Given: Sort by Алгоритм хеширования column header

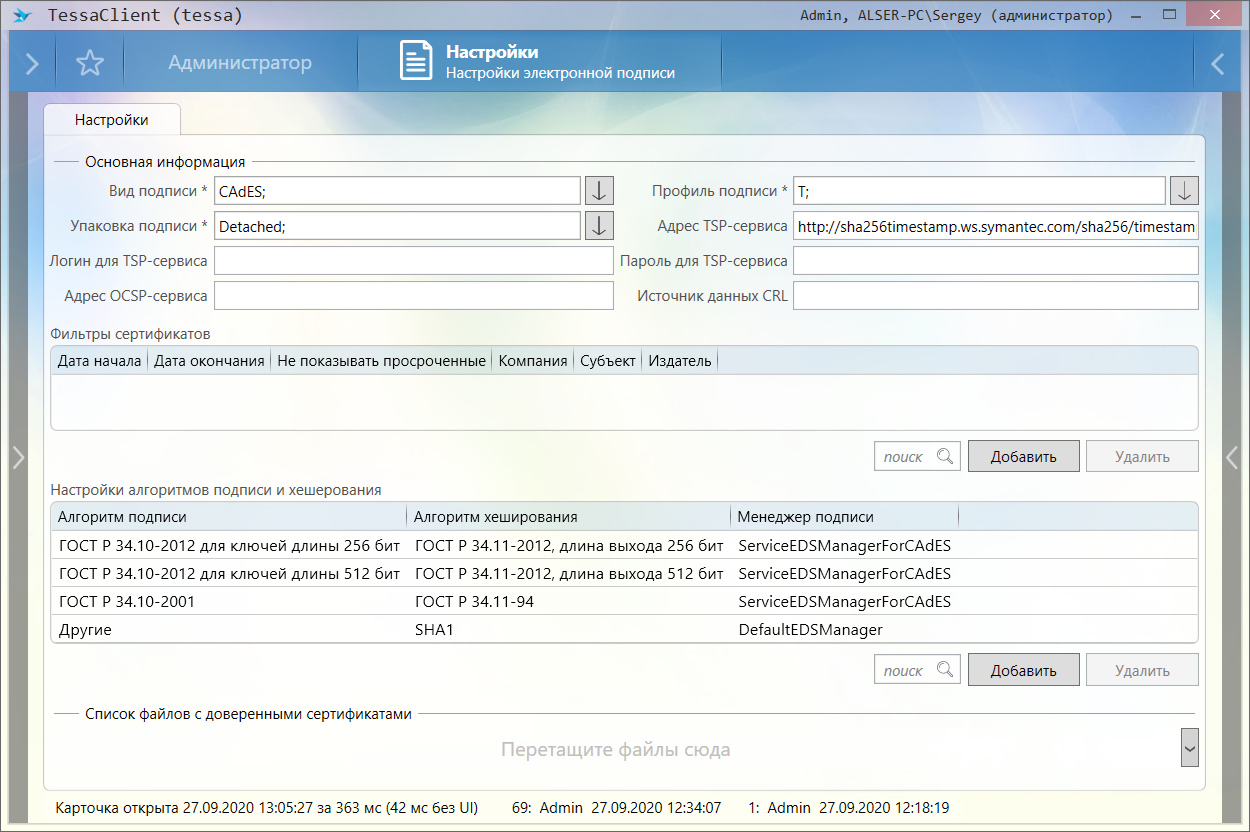Looking at the screenshot, I should coord(568,517).
